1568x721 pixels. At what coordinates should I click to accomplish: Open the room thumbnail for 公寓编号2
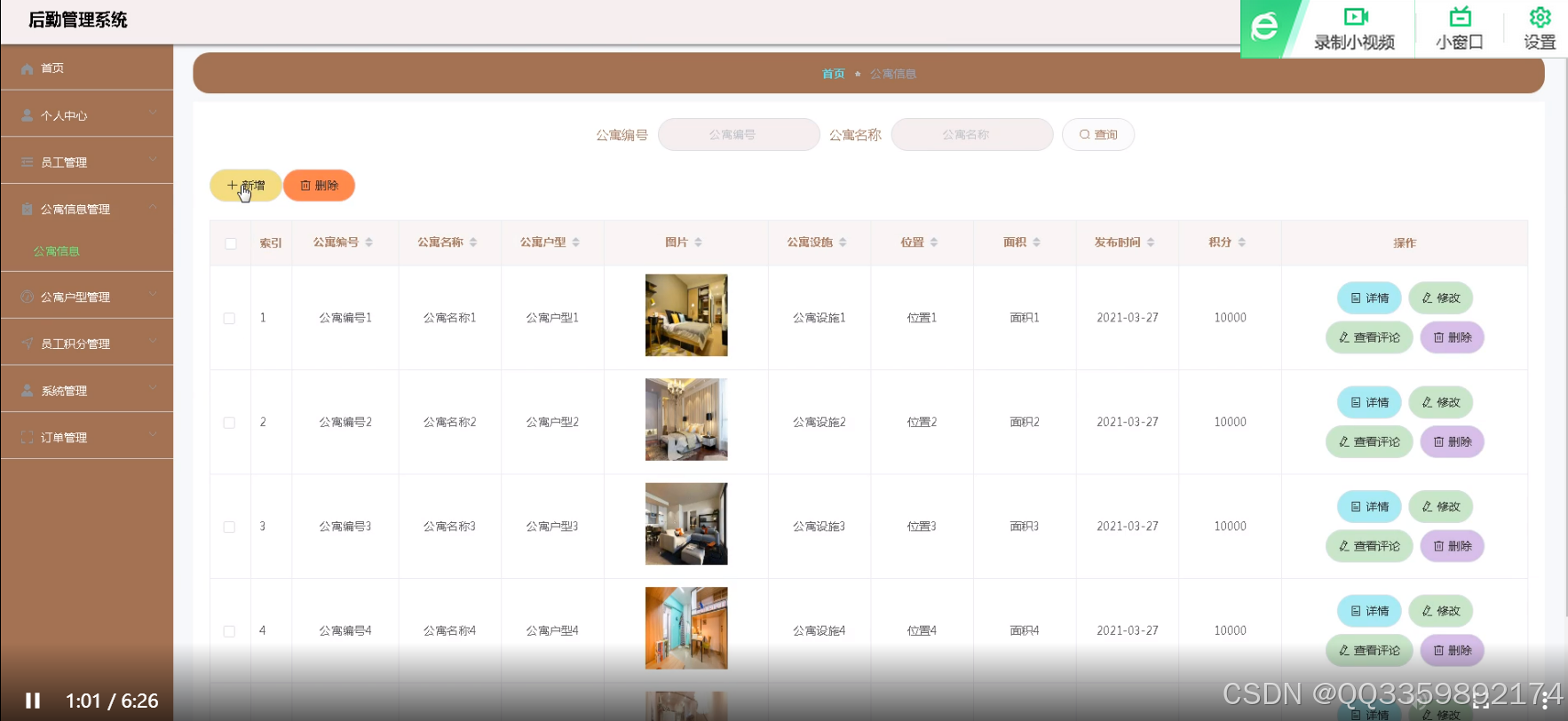(x=686, y=419)
